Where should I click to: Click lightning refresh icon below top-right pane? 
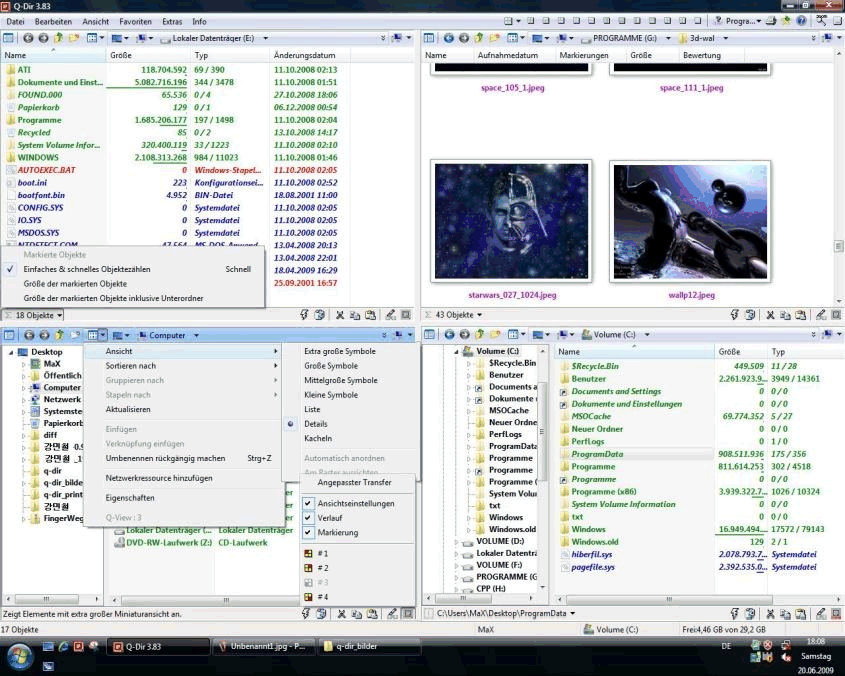click(x=735, y=315)
